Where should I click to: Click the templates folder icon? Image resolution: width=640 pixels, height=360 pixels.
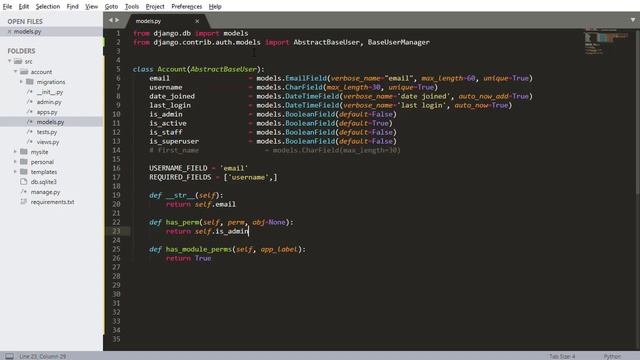tap(24, 171)
